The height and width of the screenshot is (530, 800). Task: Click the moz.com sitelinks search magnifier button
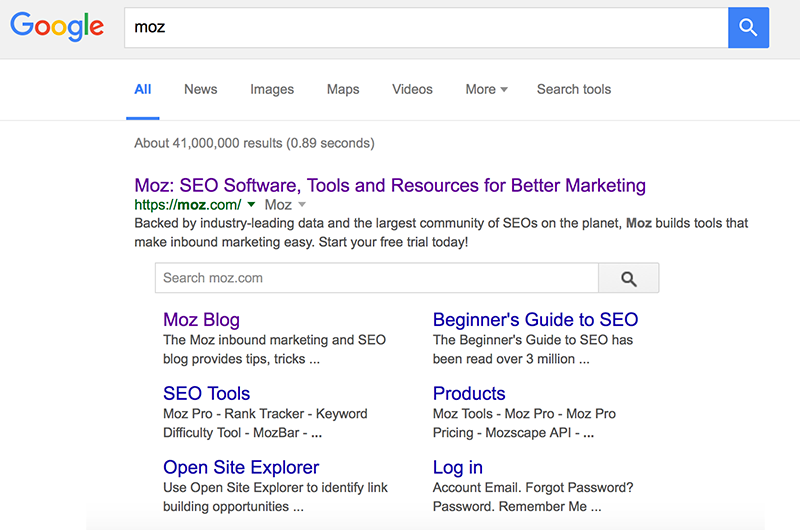629,278
